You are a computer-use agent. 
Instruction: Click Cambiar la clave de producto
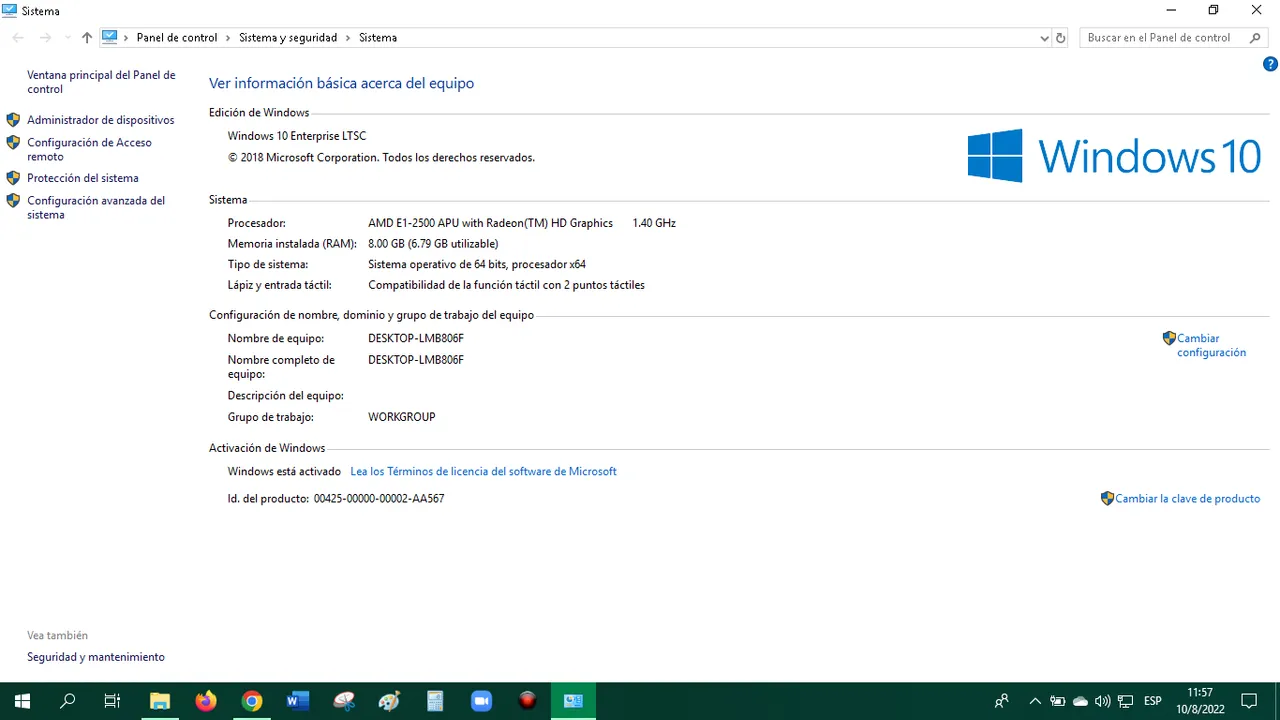pos(1188,498)
